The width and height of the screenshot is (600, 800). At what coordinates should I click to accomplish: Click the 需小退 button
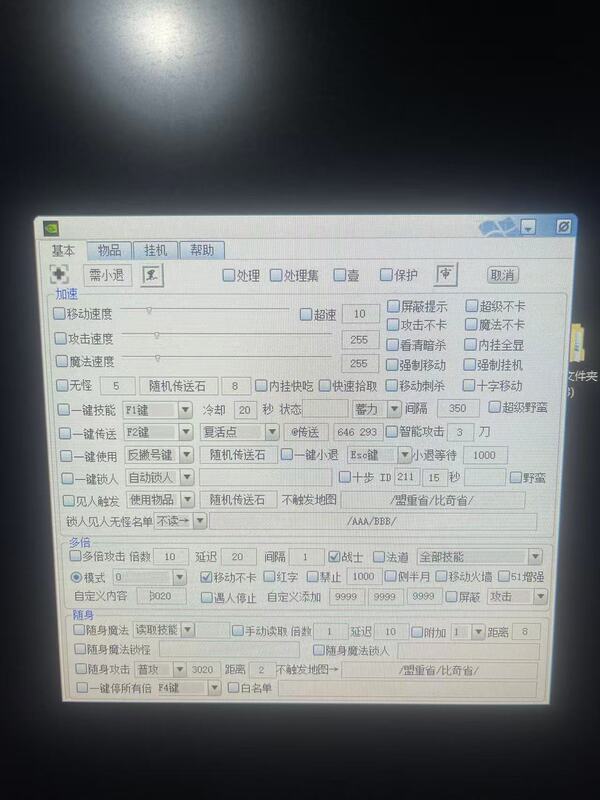(107, 276)
